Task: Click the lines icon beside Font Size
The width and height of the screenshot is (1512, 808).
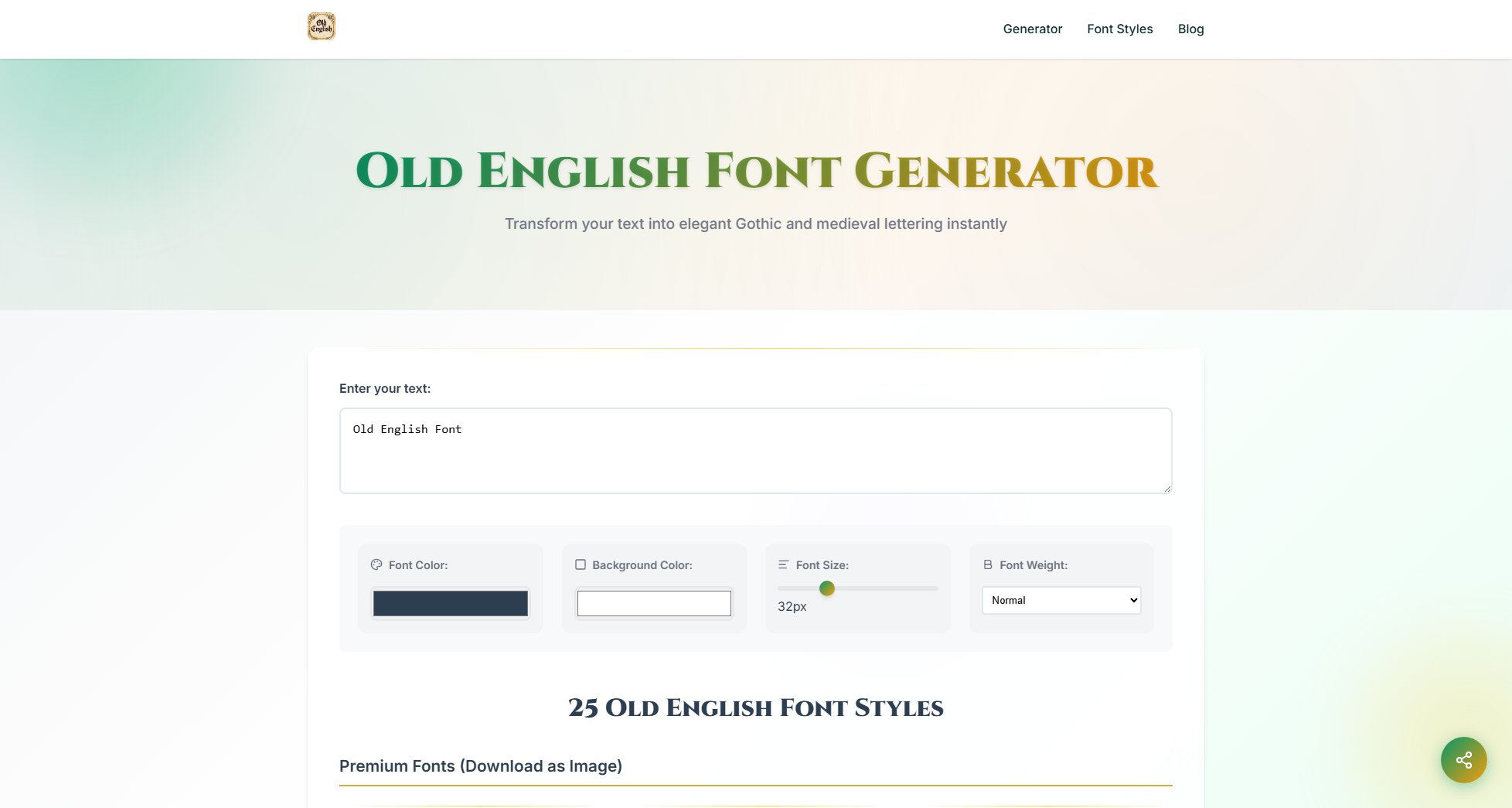Action: coord(783,565)
